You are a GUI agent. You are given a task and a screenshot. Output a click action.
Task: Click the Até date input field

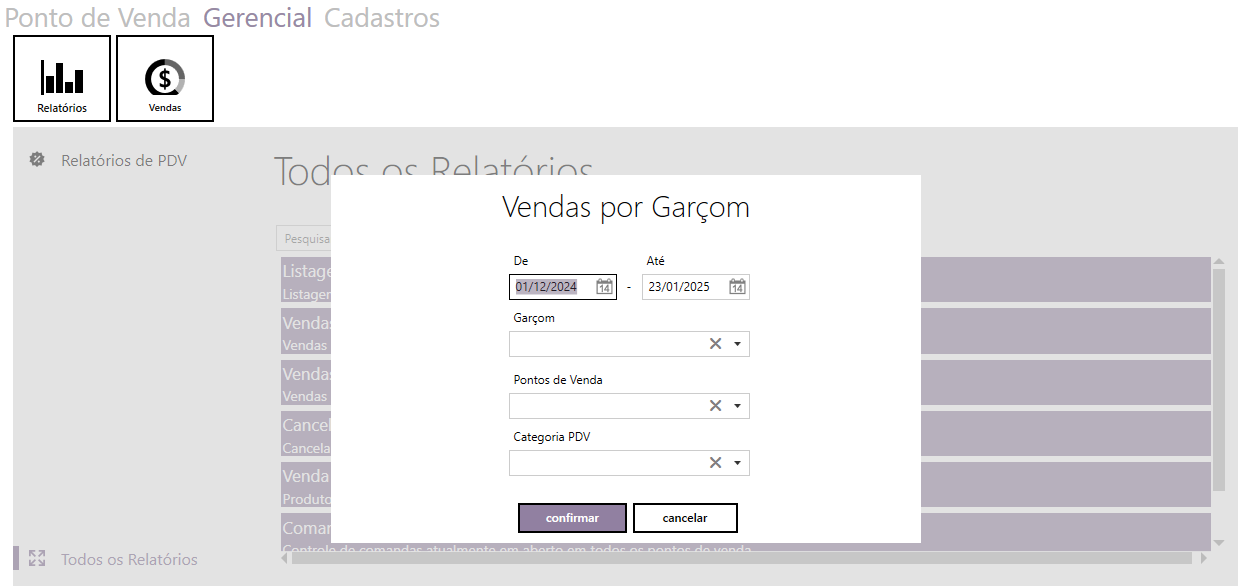point(683,287)
